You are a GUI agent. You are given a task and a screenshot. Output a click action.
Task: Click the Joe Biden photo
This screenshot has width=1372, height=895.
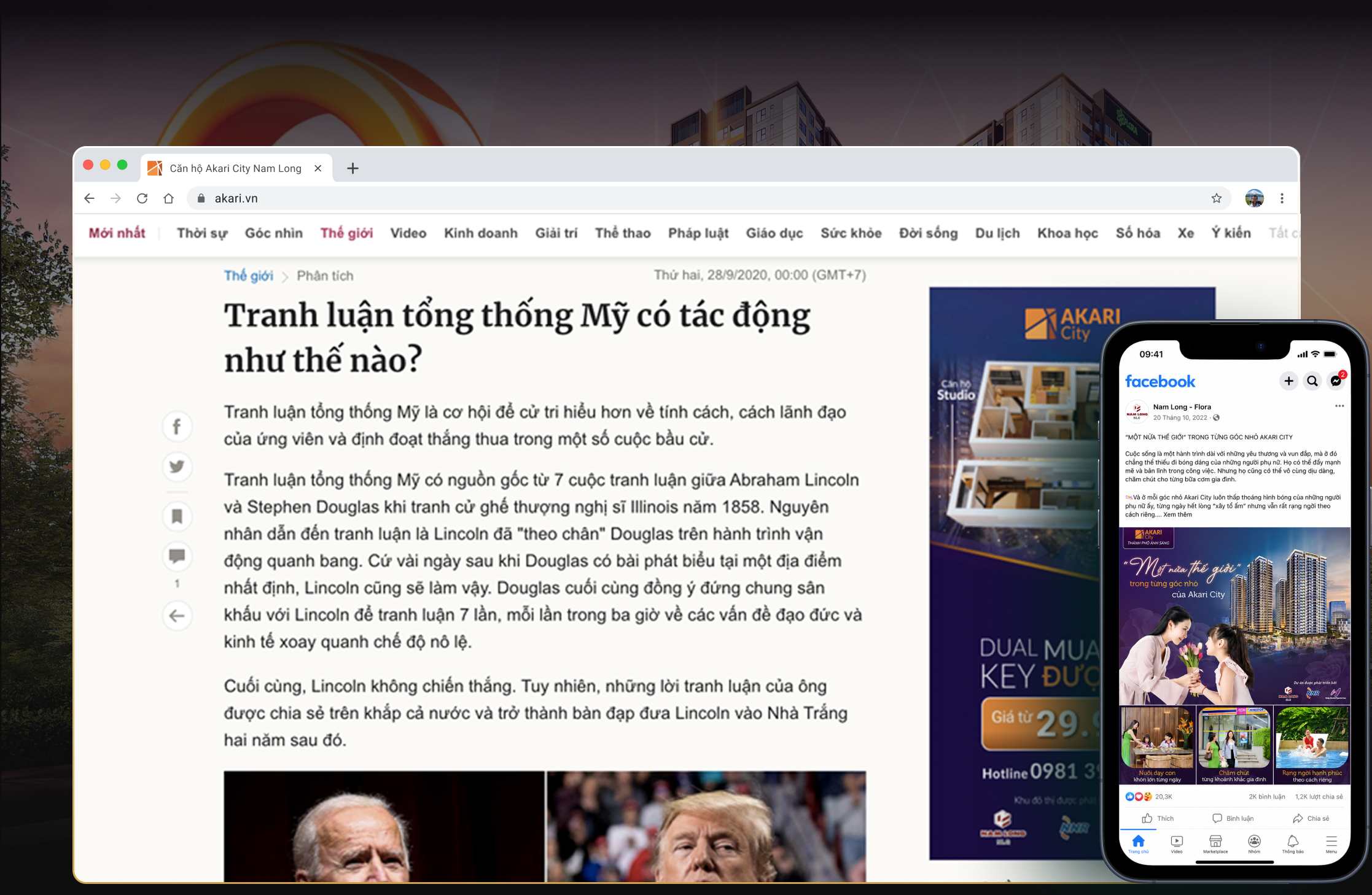(384, 826)
